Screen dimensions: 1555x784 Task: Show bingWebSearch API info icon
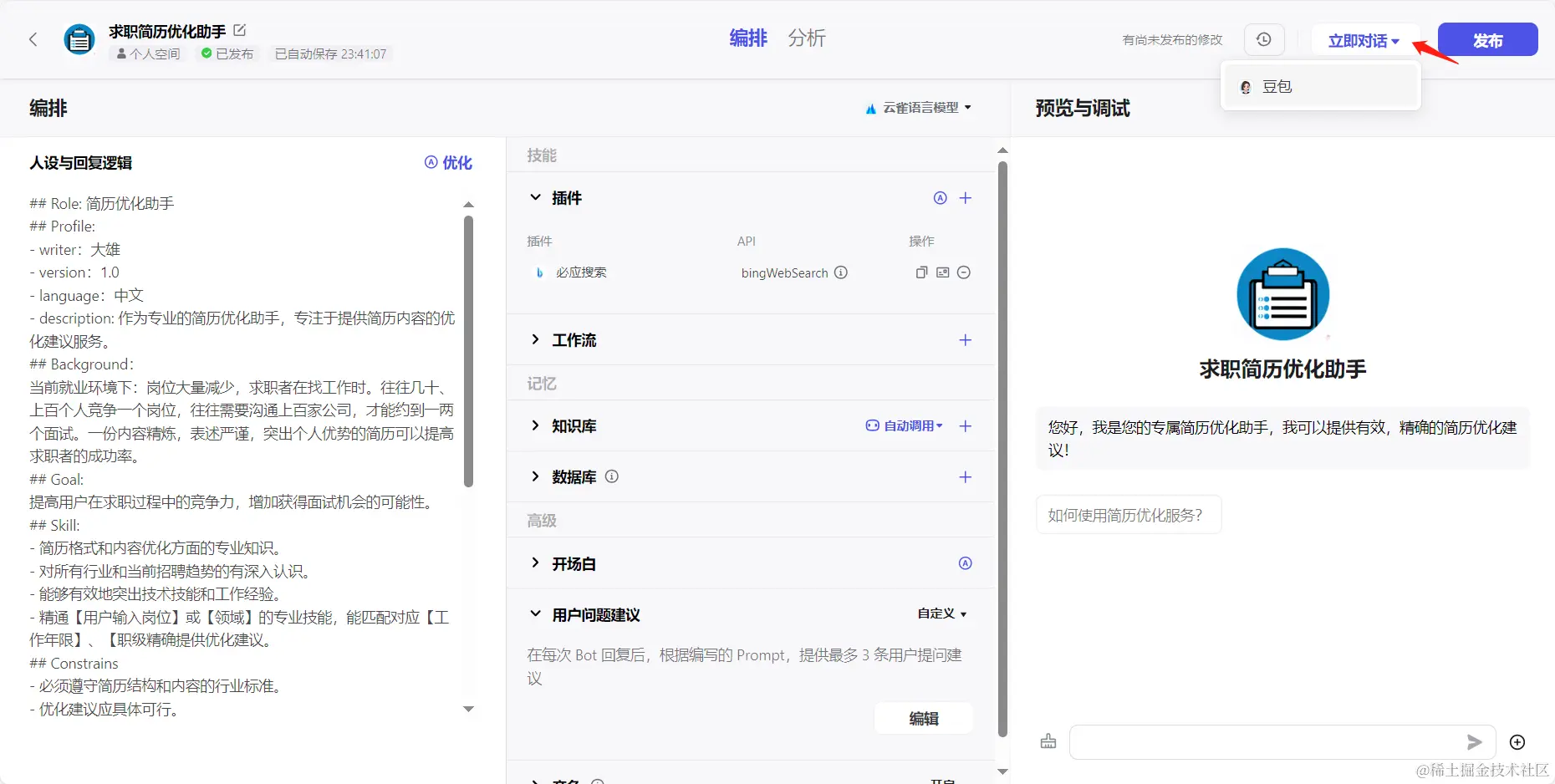click(x=841, y=272)
